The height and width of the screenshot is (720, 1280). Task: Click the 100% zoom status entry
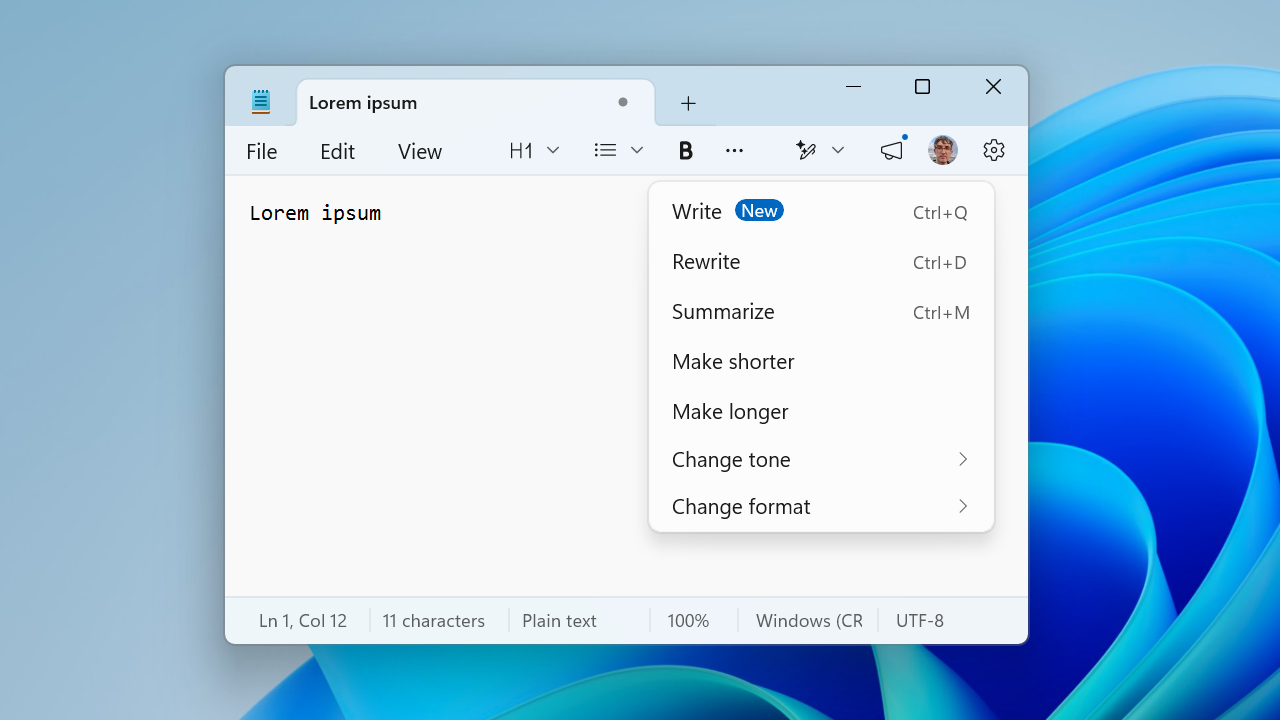point(688,620)
